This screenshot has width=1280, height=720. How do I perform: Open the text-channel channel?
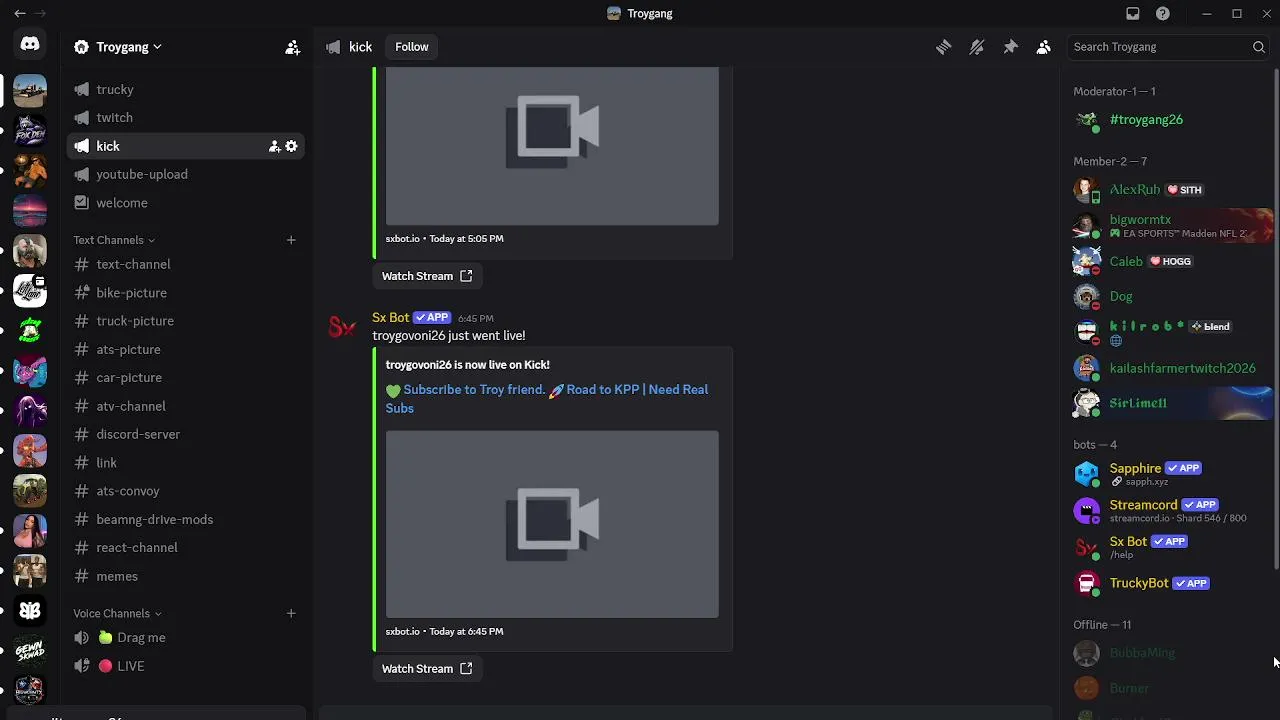pyautogui.click(x=186, y=264)
